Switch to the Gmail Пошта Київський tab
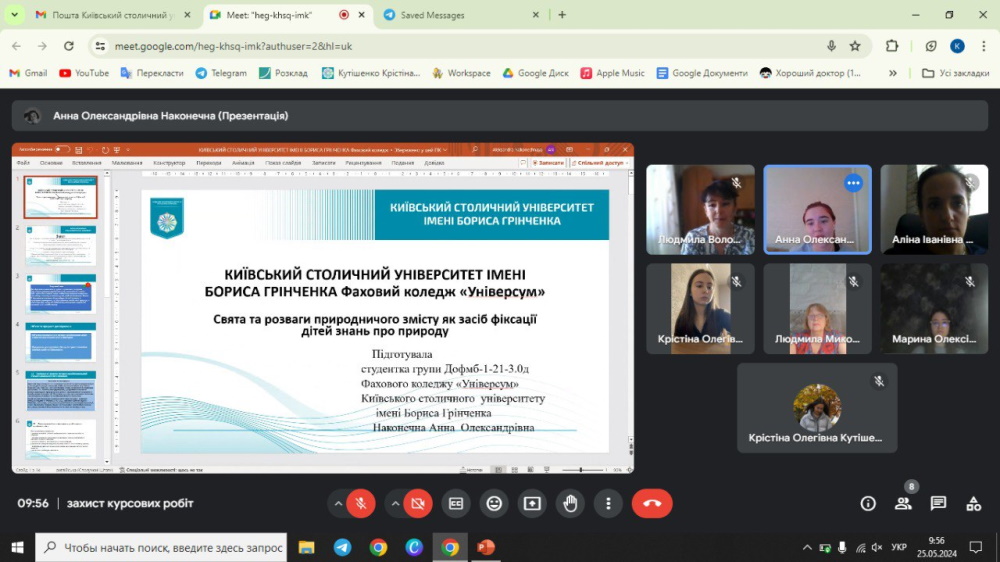This screenshot has height=562, width=1000. coord(114,15)
